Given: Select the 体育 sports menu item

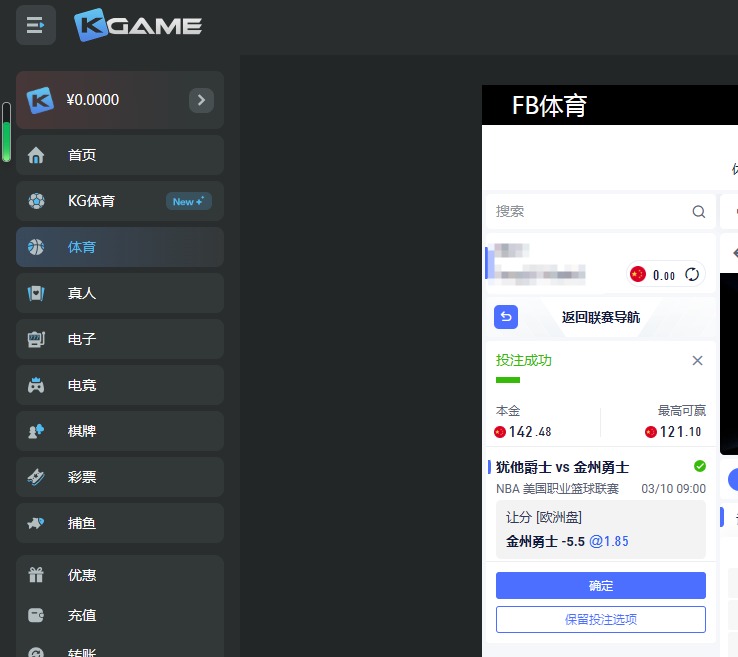Looking at the screenshot, I should click(x=120, y=247).
